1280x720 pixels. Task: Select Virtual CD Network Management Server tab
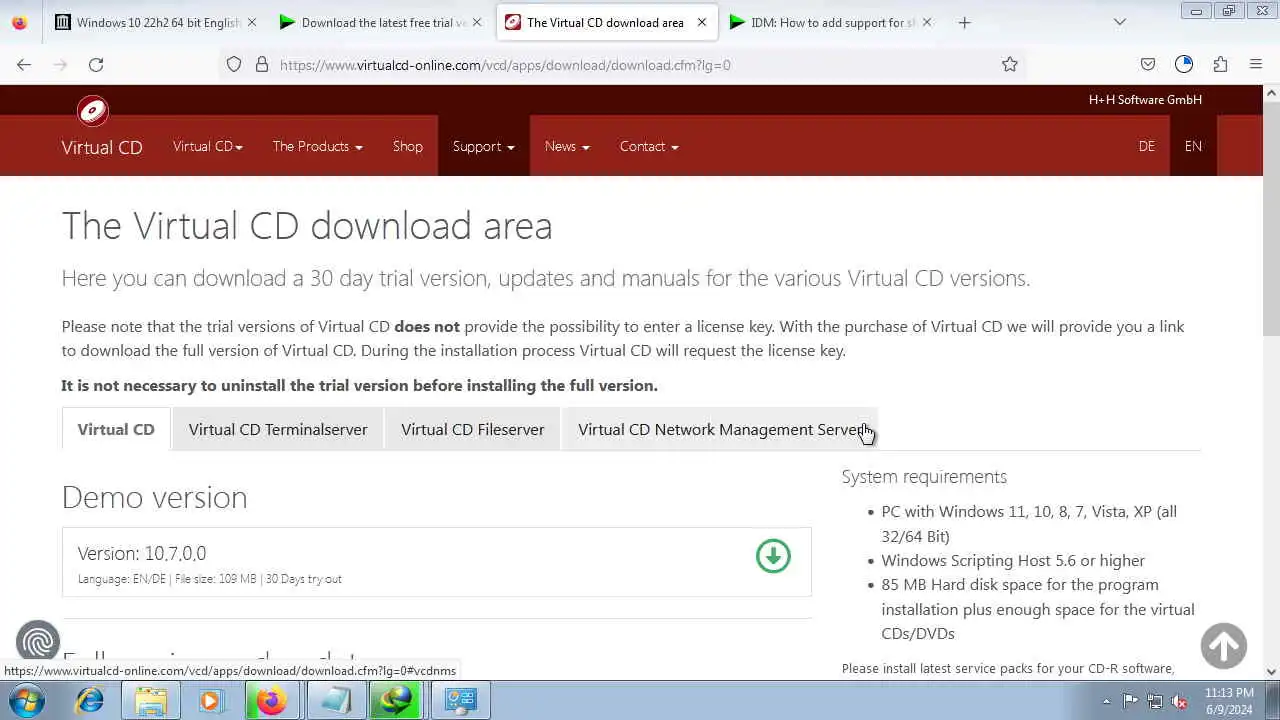point(720,429)
